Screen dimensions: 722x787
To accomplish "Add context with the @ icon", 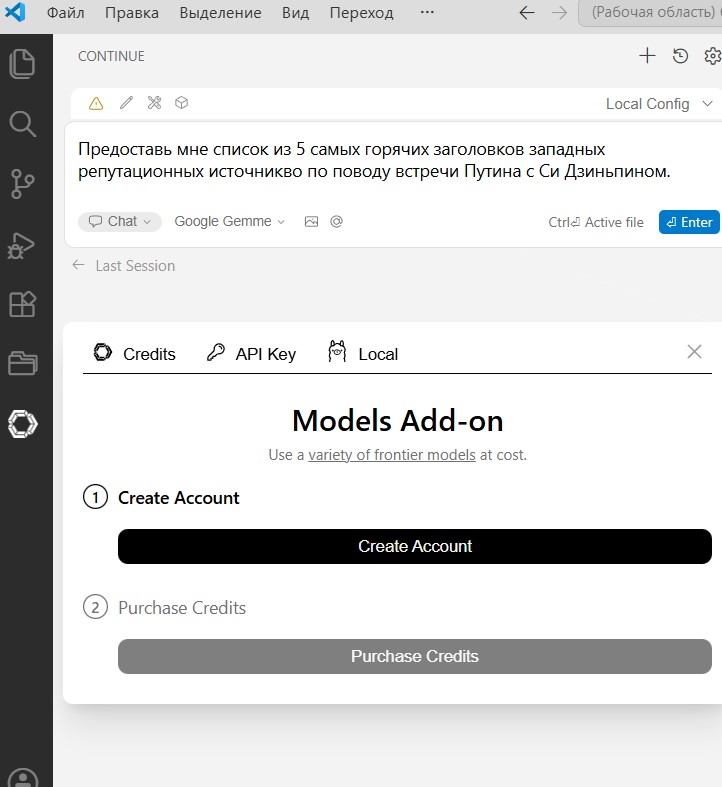I will click(x=336, y=221).
